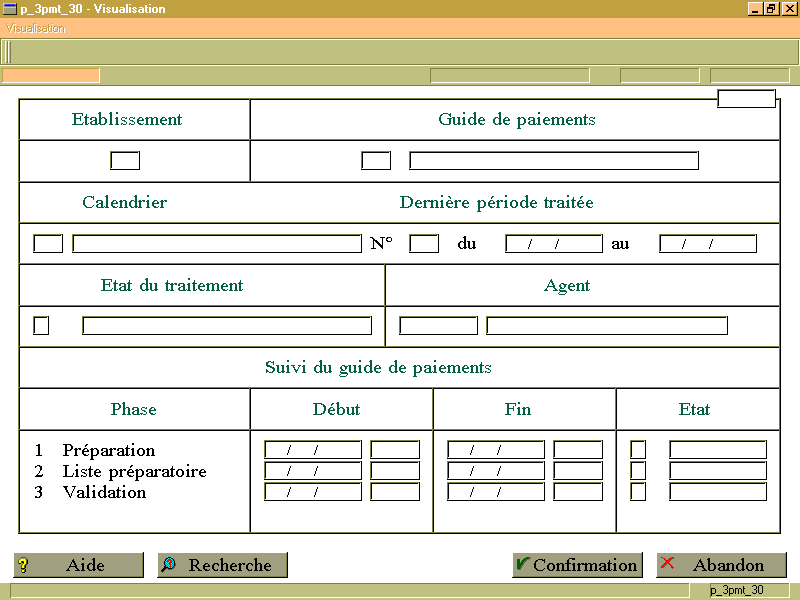The width and height of the screenshot is (800, 600).
Task: Click the Préparation Etat small box
Action: tap(638, 449)
